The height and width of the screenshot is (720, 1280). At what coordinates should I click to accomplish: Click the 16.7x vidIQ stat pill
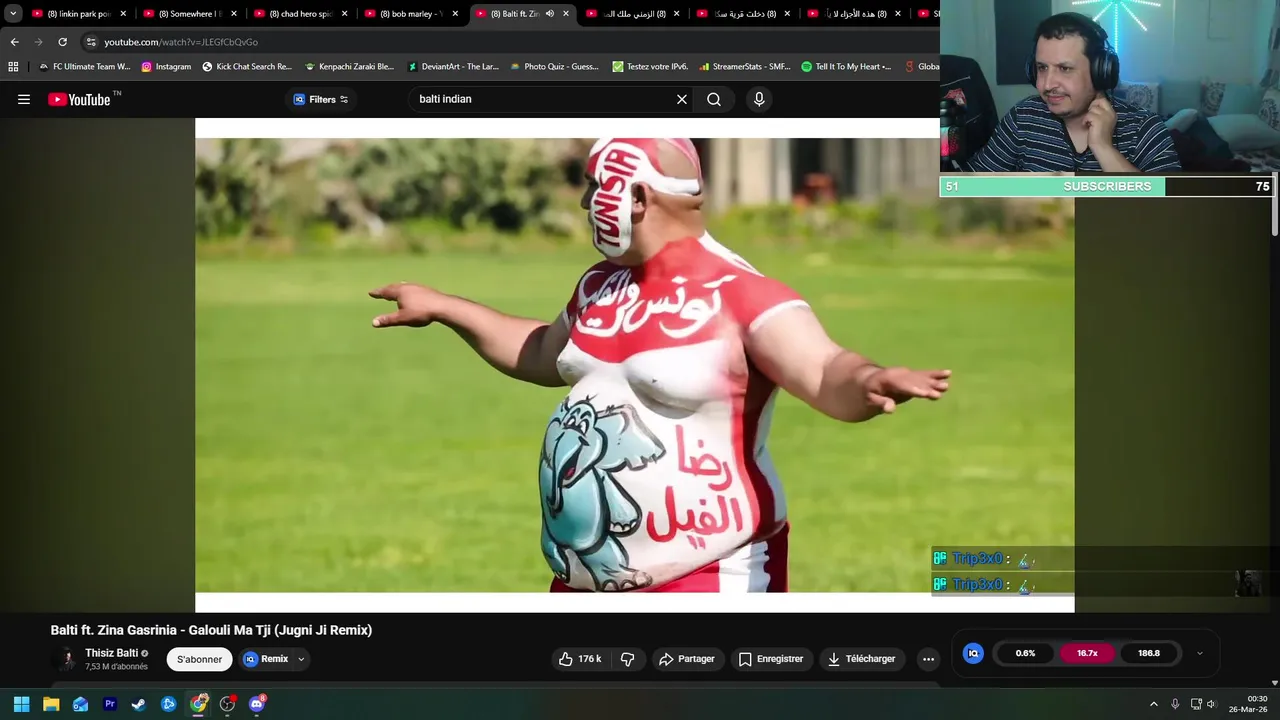1087,653
